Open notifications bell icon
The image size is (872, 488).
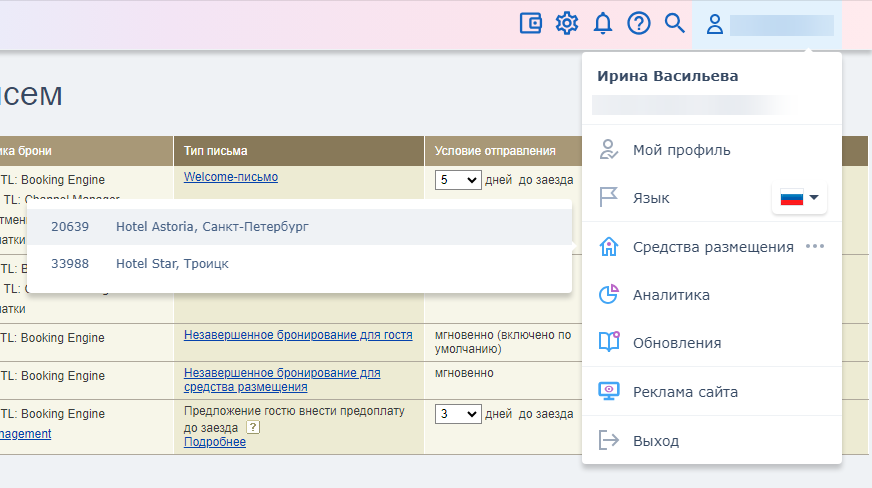click(x=603, y=24)
